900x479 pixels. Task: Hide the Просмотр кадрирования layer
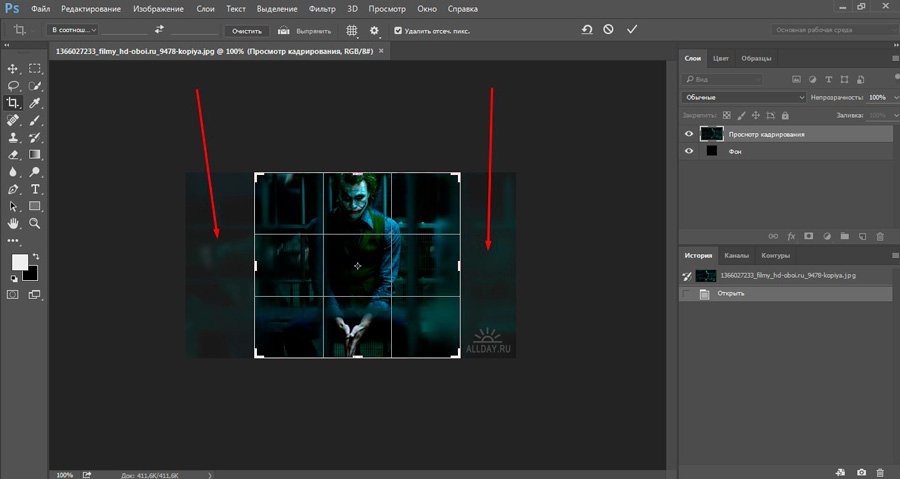click(689, 134)
